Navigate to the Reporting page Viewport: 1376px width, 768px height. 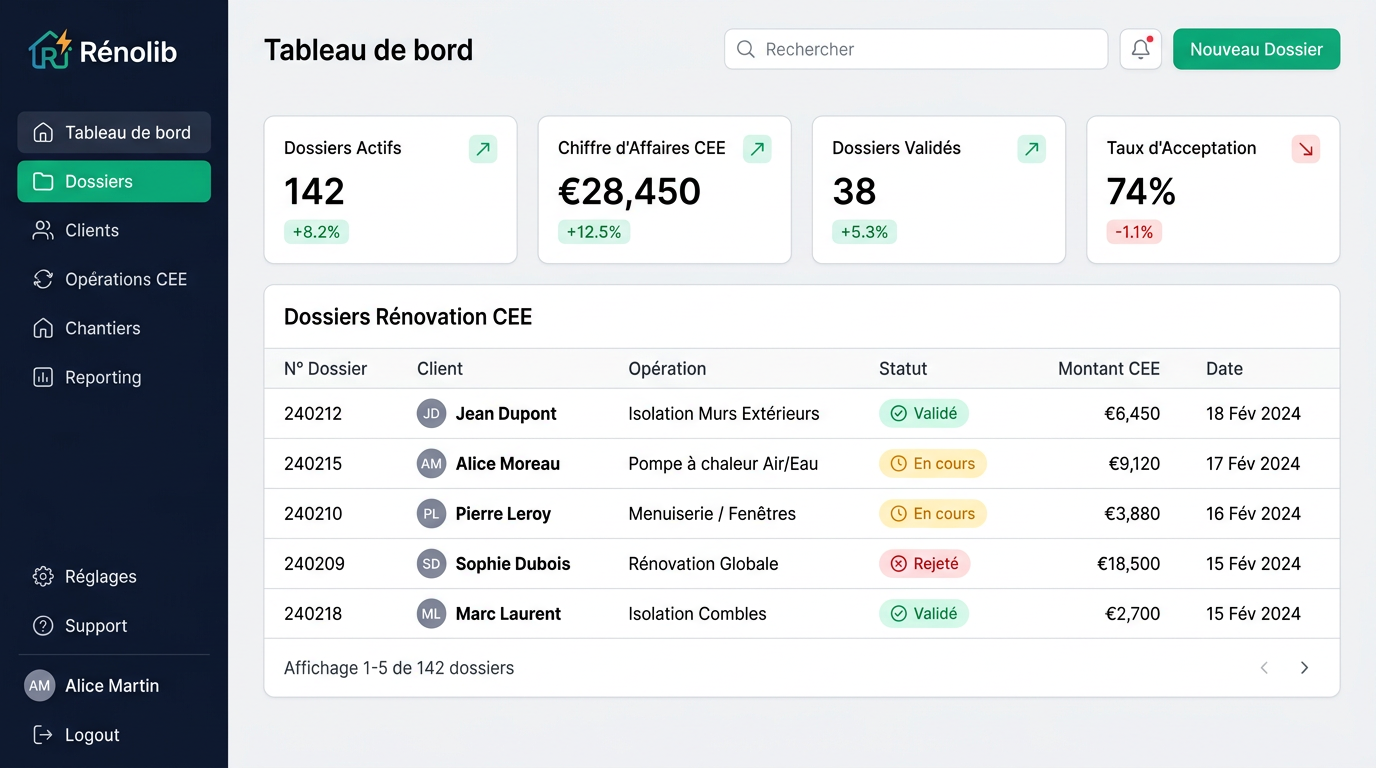point(103,378)
